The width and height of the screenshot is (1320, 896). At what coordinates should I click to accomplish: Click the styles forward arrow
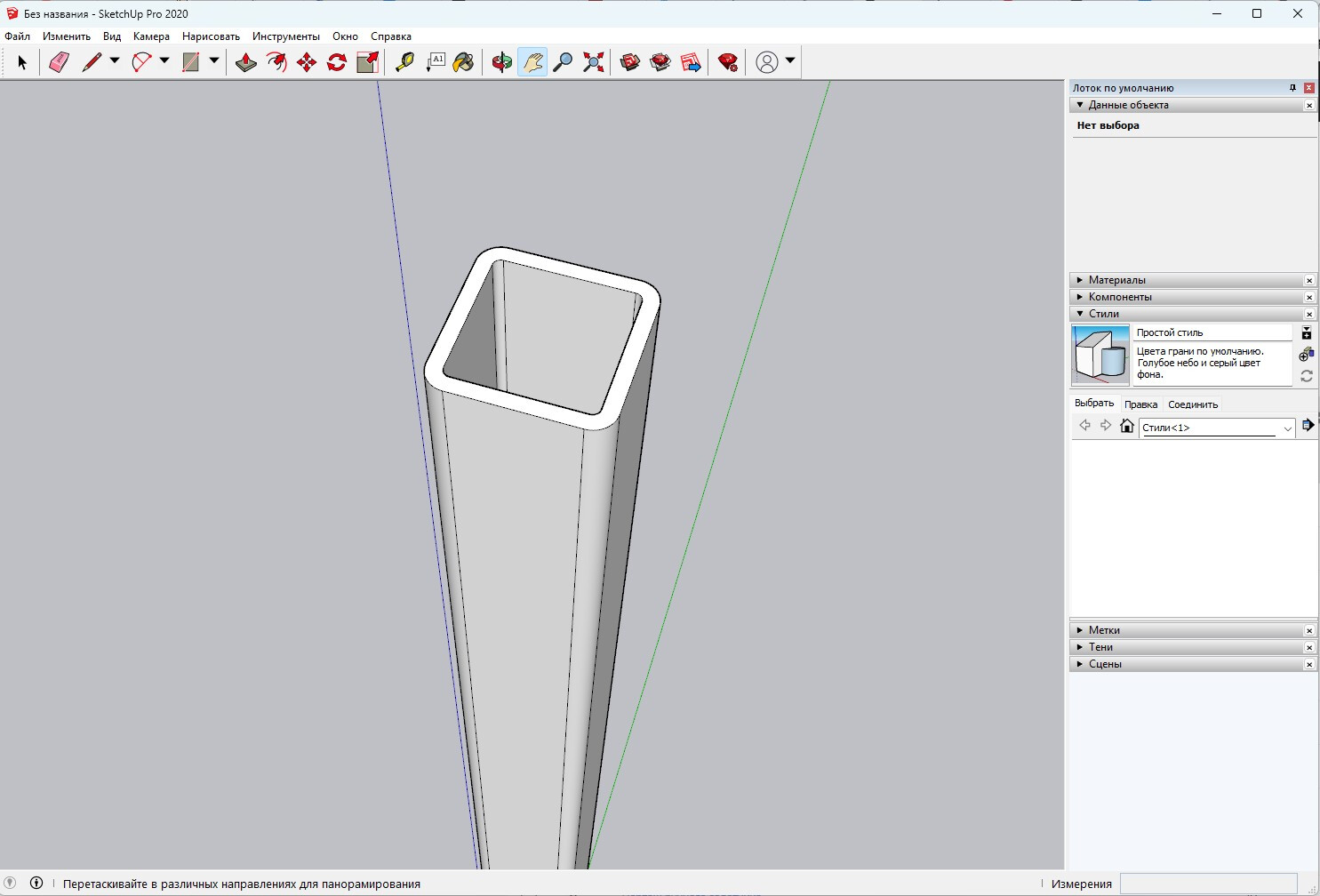tap(1106, 426)
